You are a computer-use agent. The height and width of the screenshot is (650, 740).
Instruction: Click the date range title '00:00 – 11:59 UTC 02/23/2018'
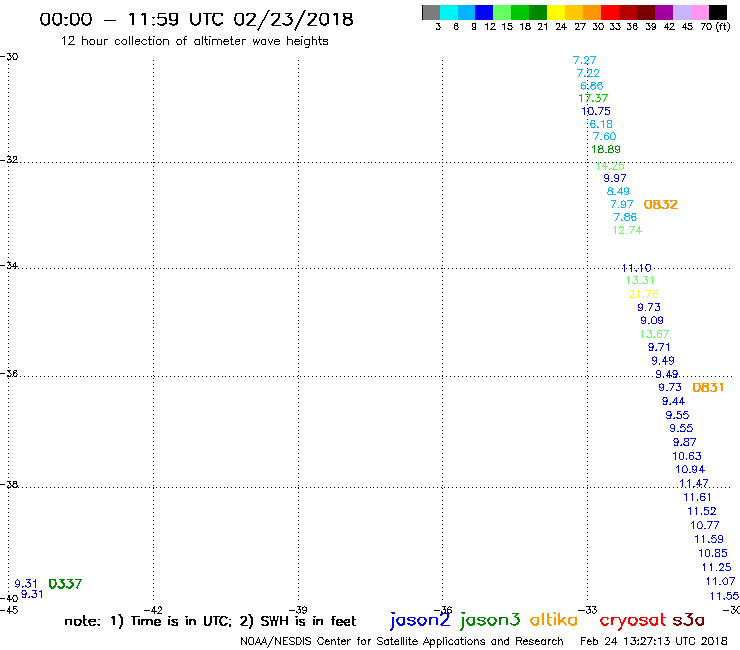point(196,20)
